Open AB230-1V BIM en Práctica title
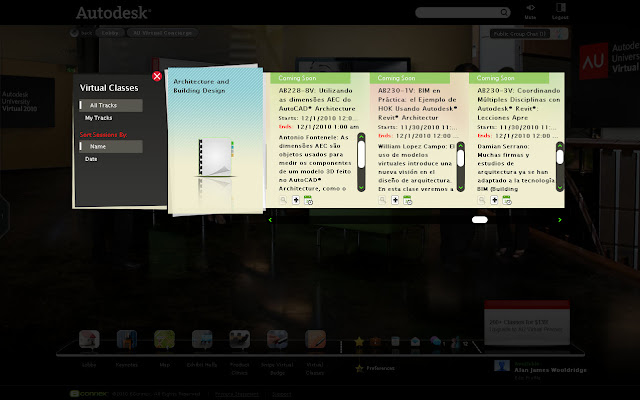 tap(417, 104)
